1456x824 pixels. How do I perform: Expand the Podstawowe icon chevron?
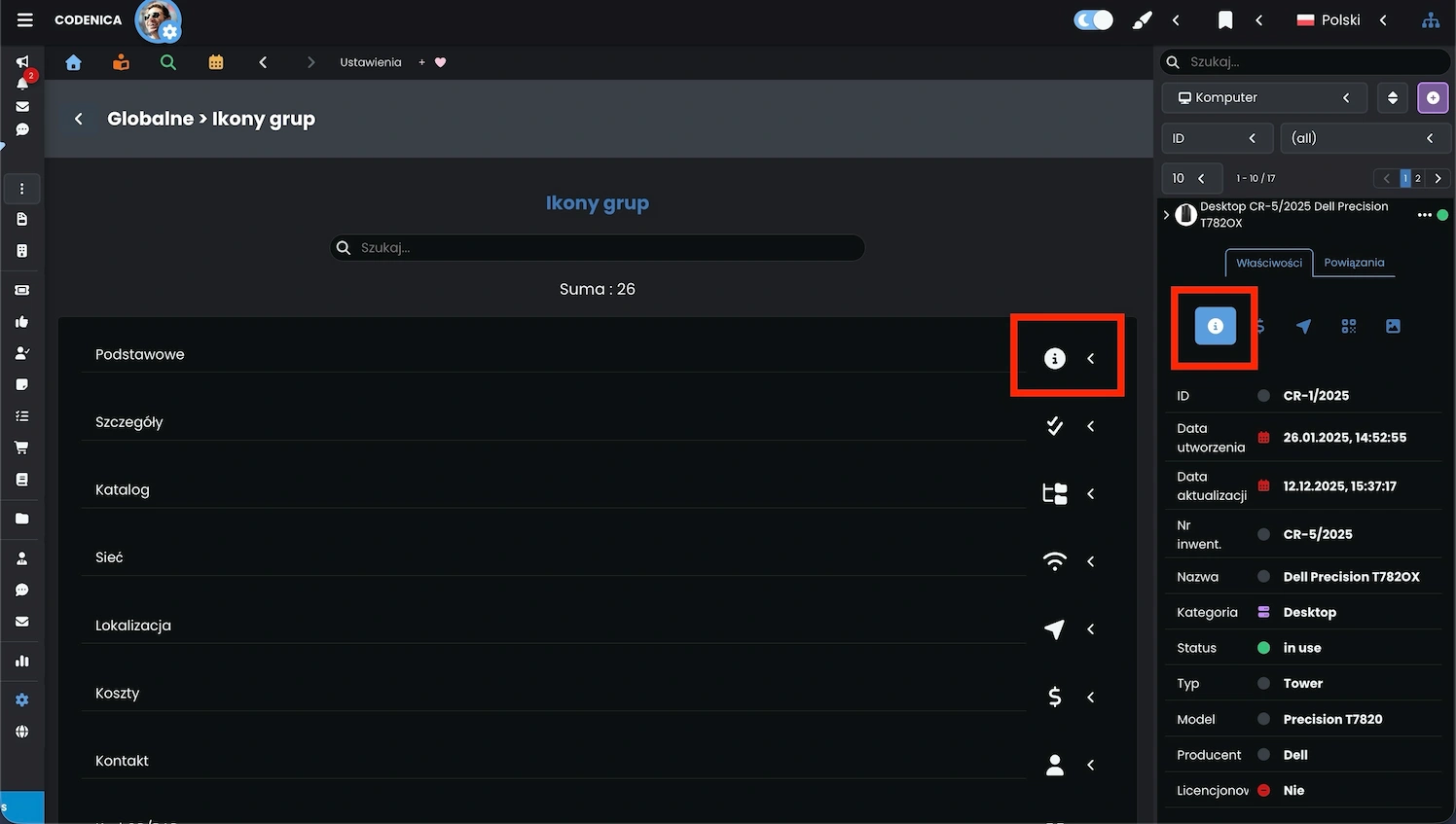(1090, 359)
